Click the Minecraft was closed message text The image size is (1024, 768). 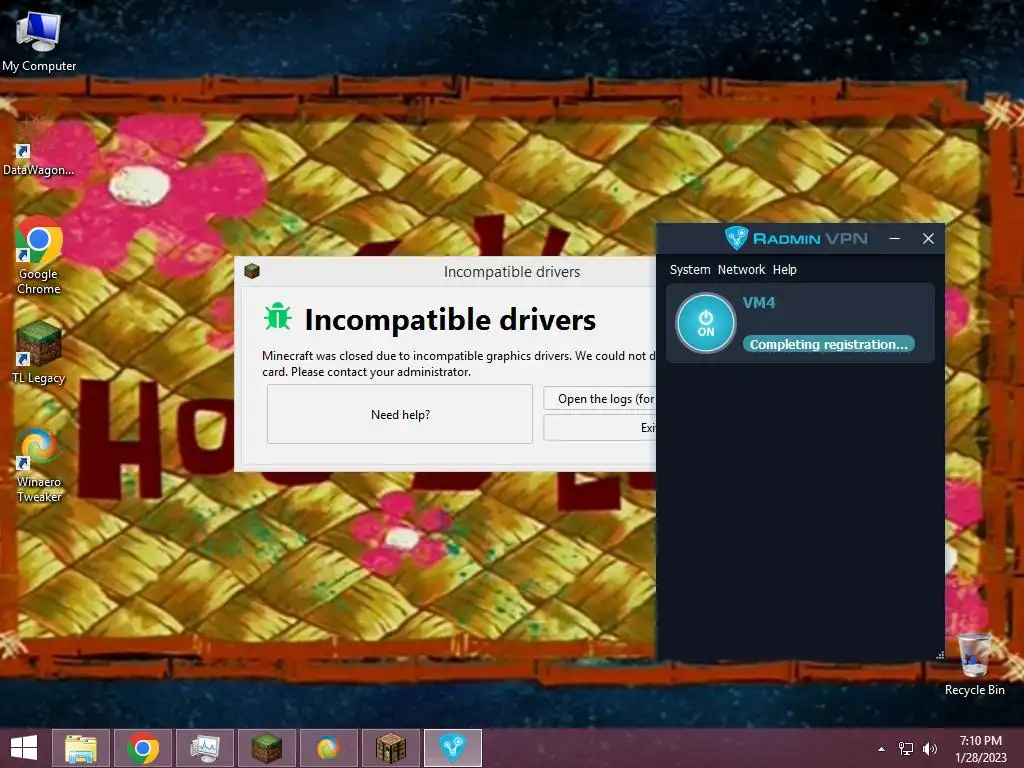click(458, 364)
